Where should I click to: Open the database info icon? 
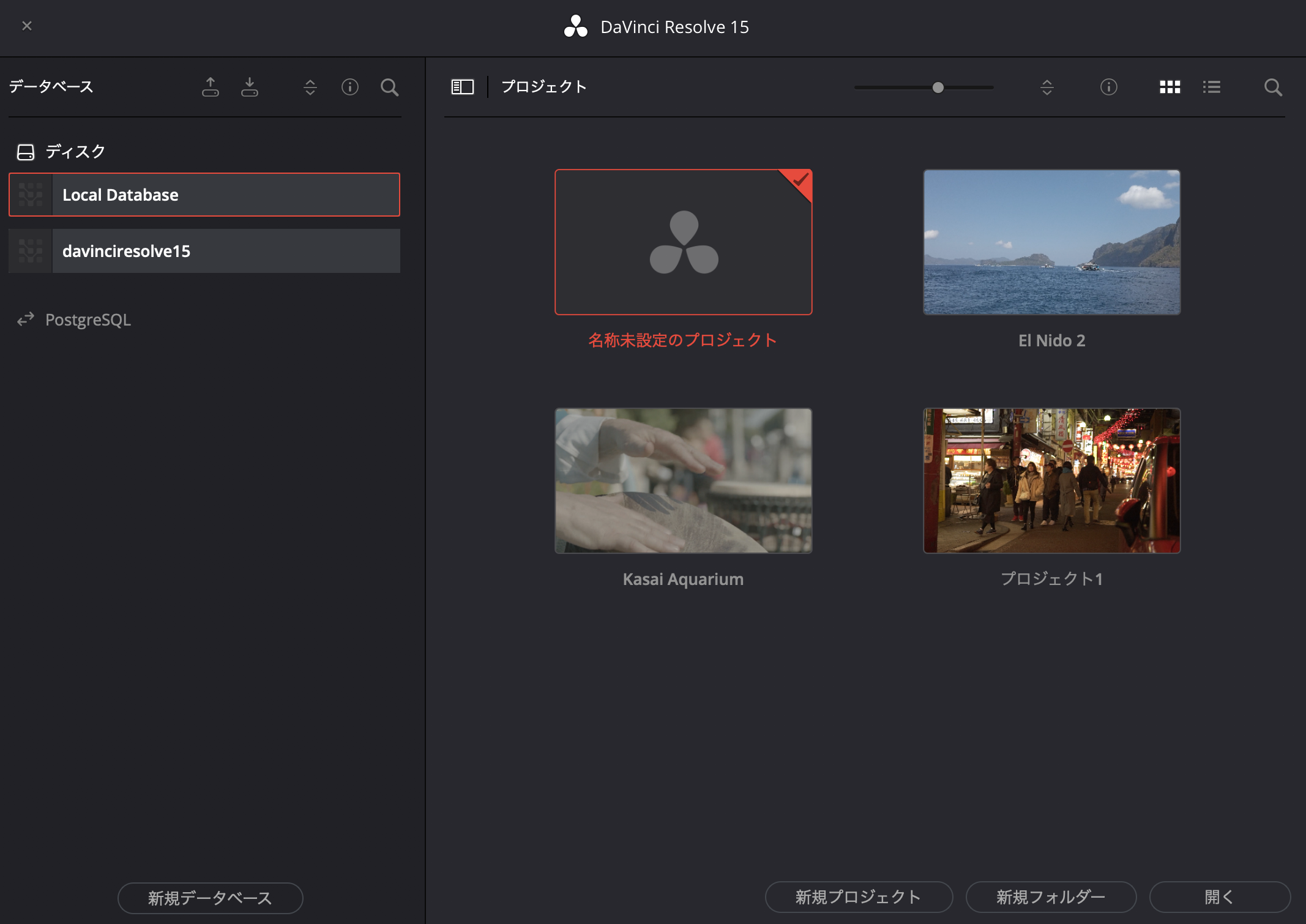(350, 87)
